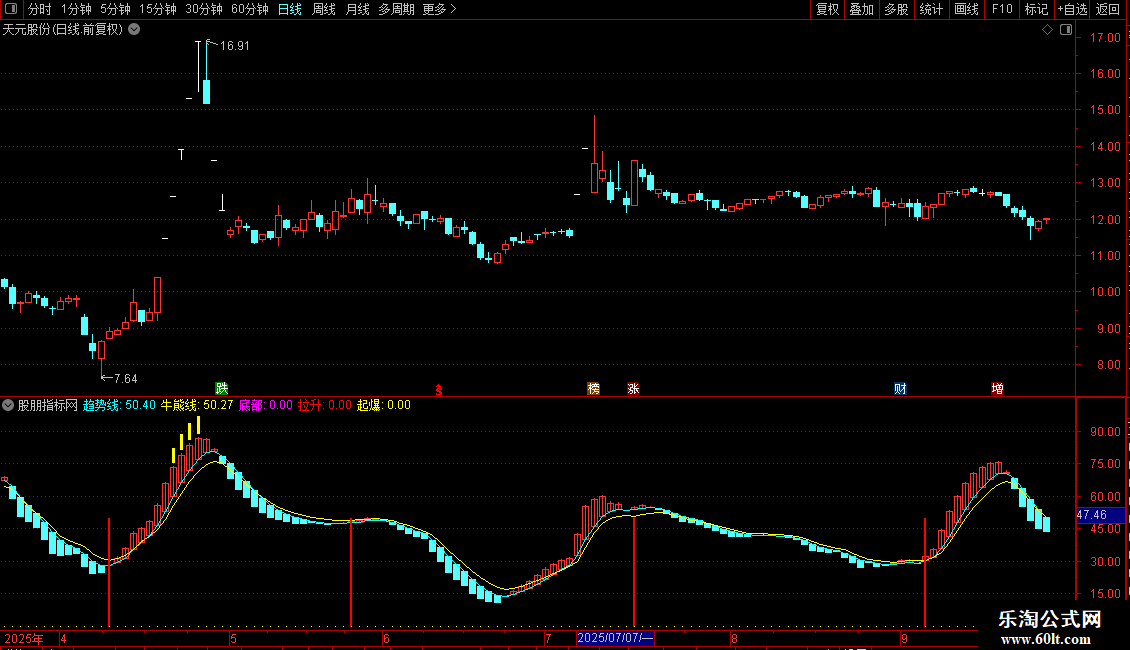Image resolution: width=1130 pixels, height=650 pixels.
Task: Click month 5 on the time axis
Action: click(x=233, y=638)
